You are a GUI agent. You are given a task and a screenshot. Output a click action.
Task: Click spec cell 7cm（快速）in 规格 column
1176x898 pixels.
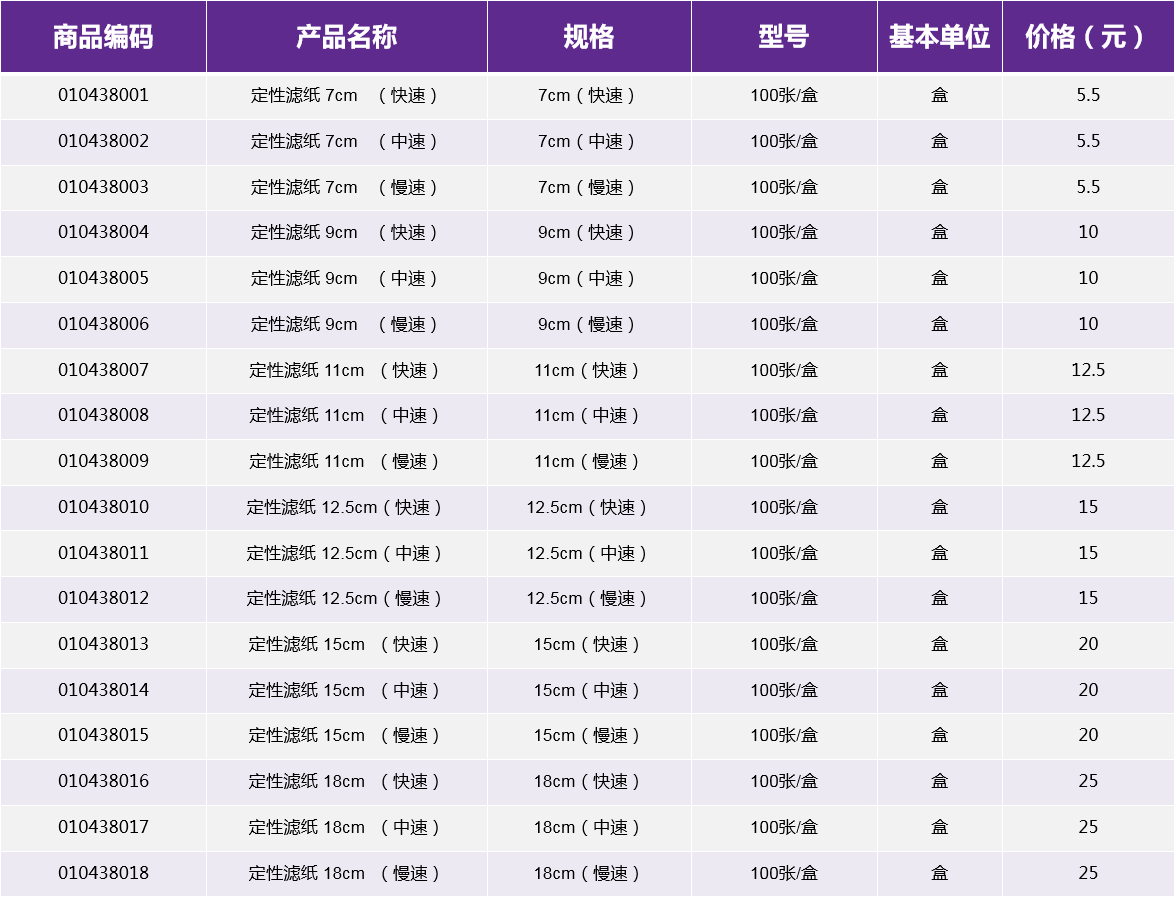pos(587,95)
